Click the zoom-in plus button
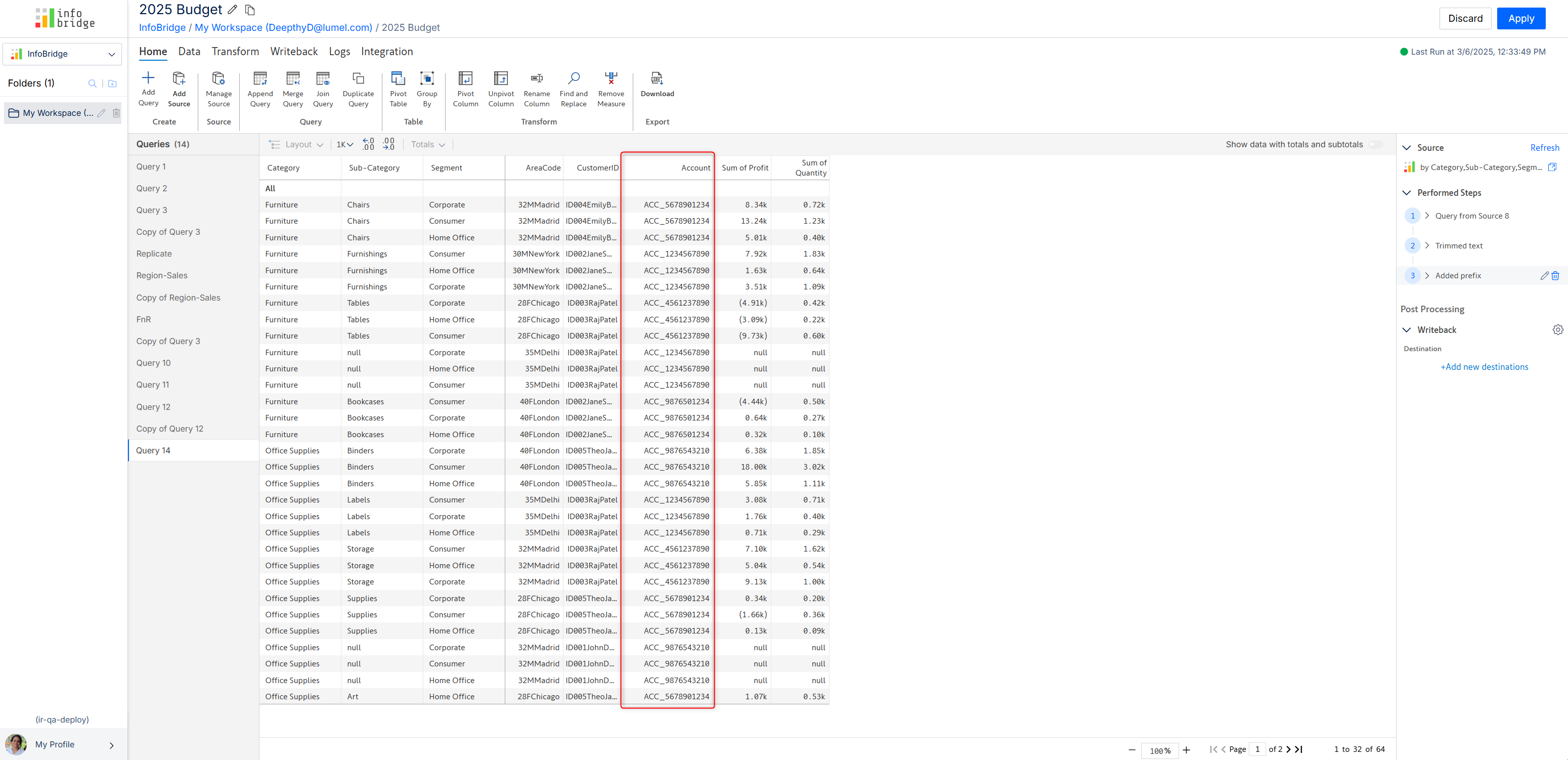Viewport: 1568px width, 760px height. (x=1186, y=750)
